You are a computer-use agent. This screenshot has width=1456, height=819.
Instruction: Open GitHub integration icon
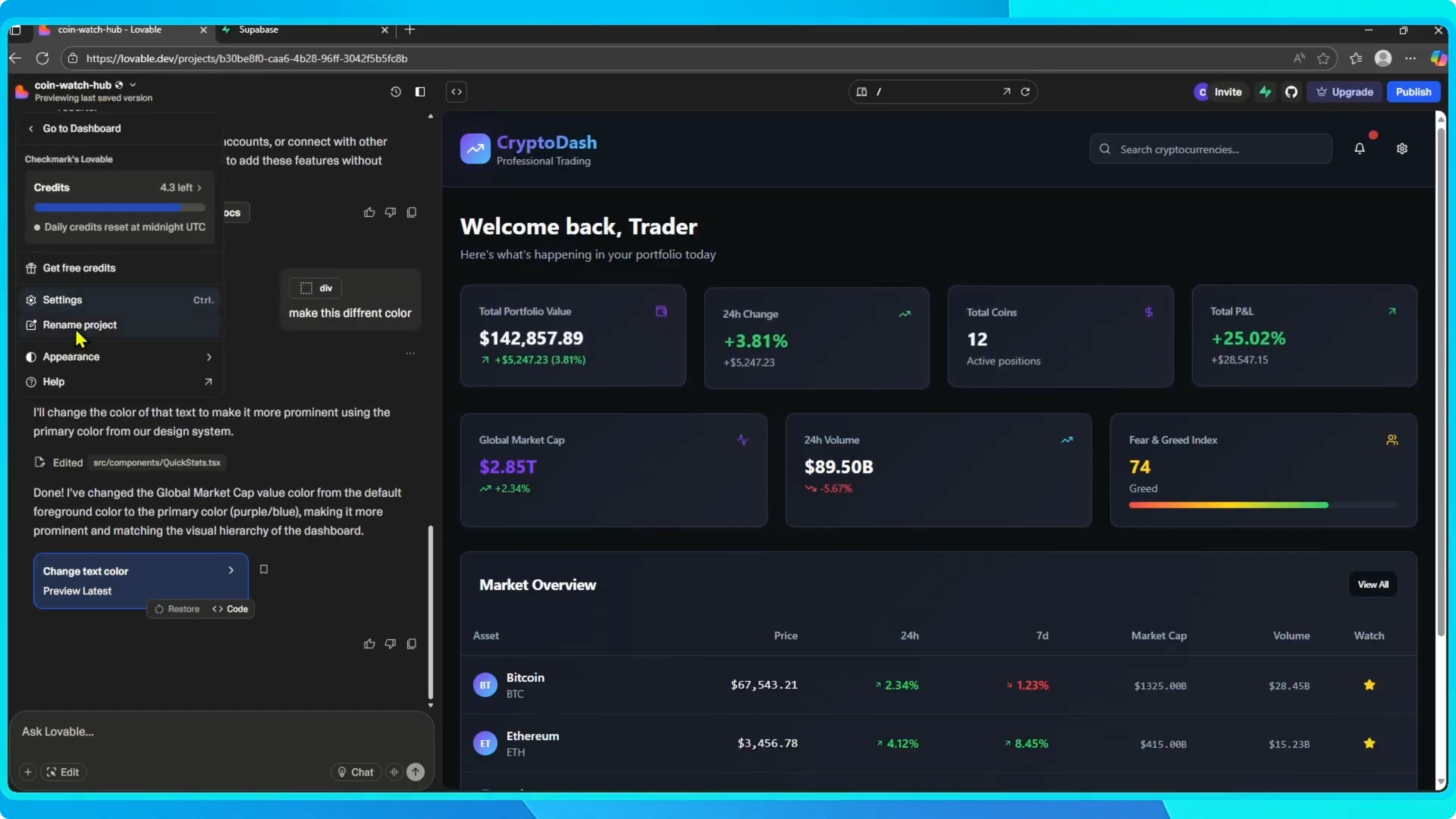(1291, 91)
